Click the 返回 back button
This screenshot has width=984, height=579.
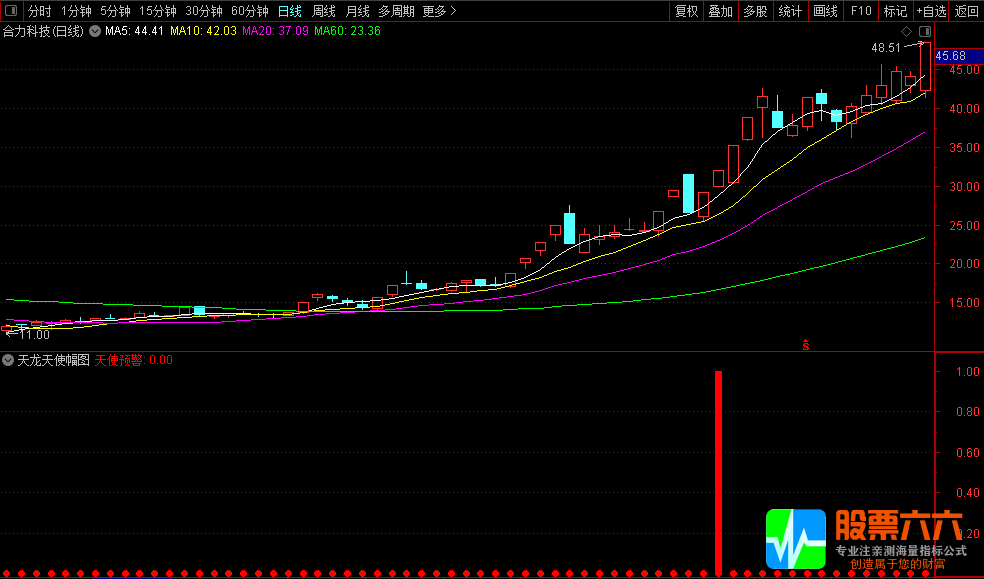click(x=966, y=11)
